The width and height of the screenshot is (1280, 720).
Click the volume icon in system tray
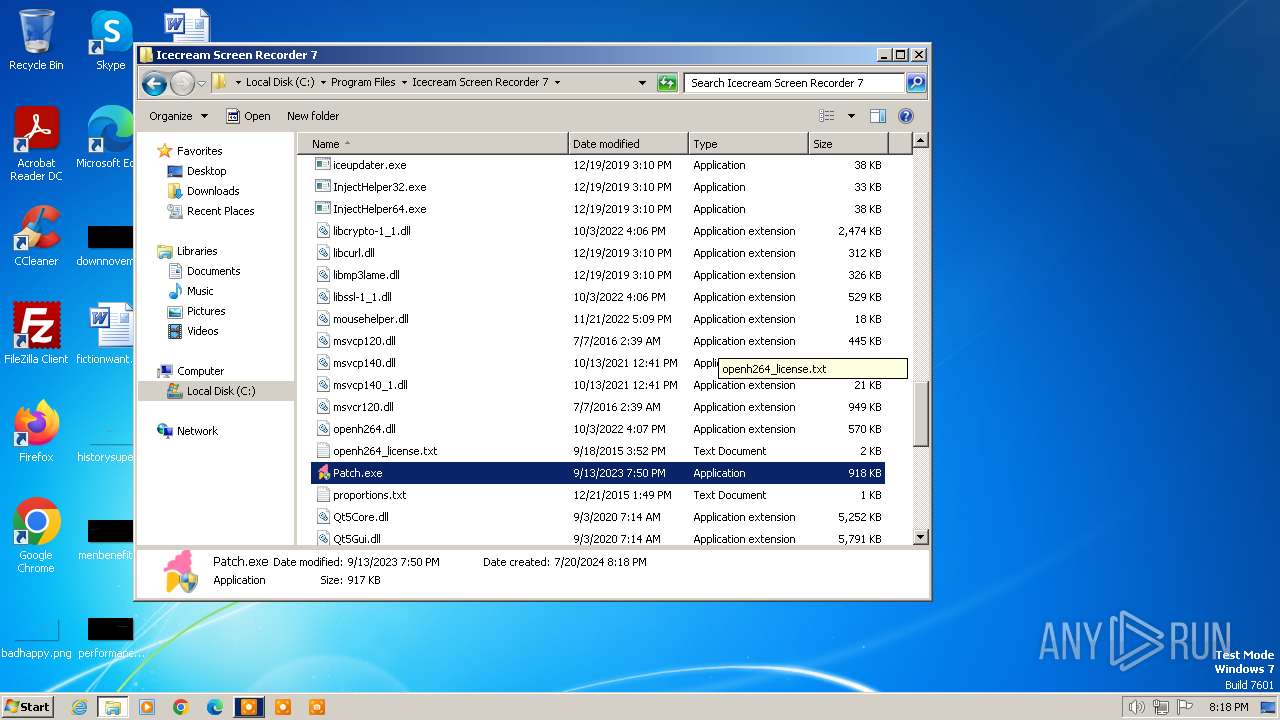[x=1136, y=707]
